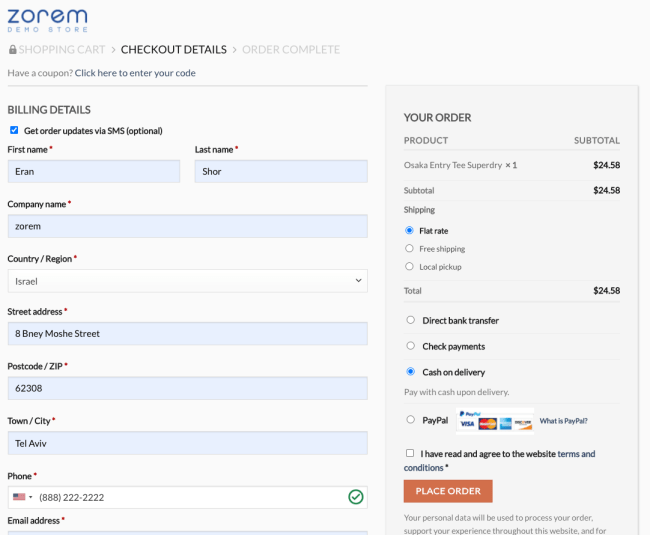Open the phone country code selector arrow
Viewport: 650px width, 535px height.
[x=31, y=497]
